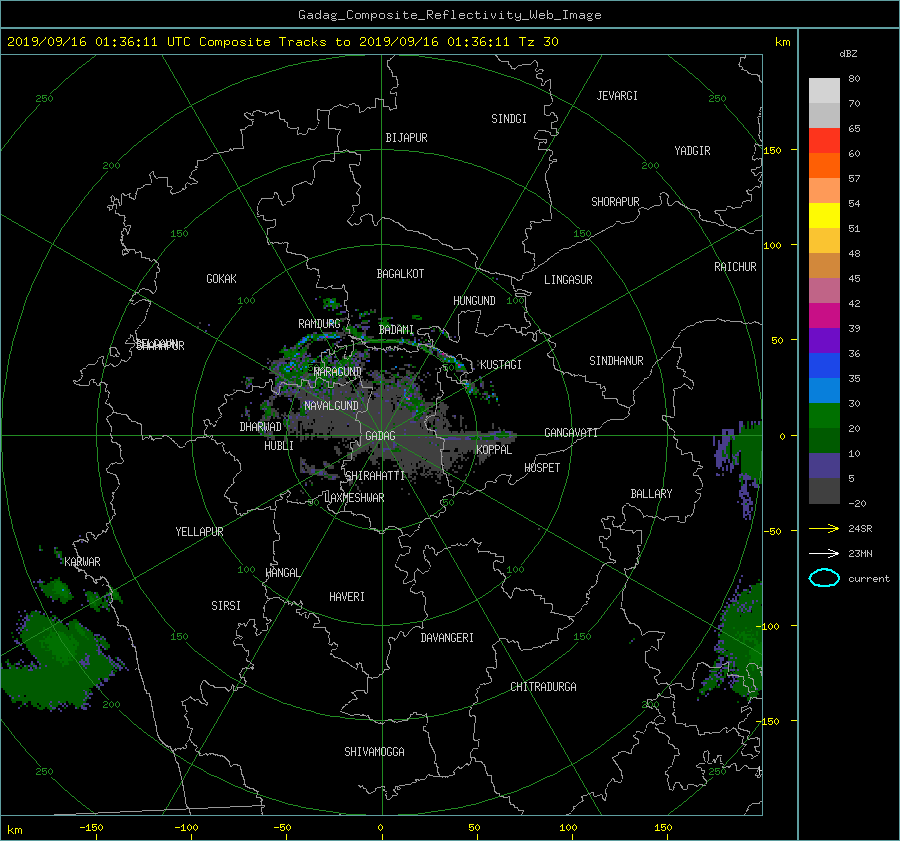
Task: Click the DHARWAD city label
Action: click(261, 427)
